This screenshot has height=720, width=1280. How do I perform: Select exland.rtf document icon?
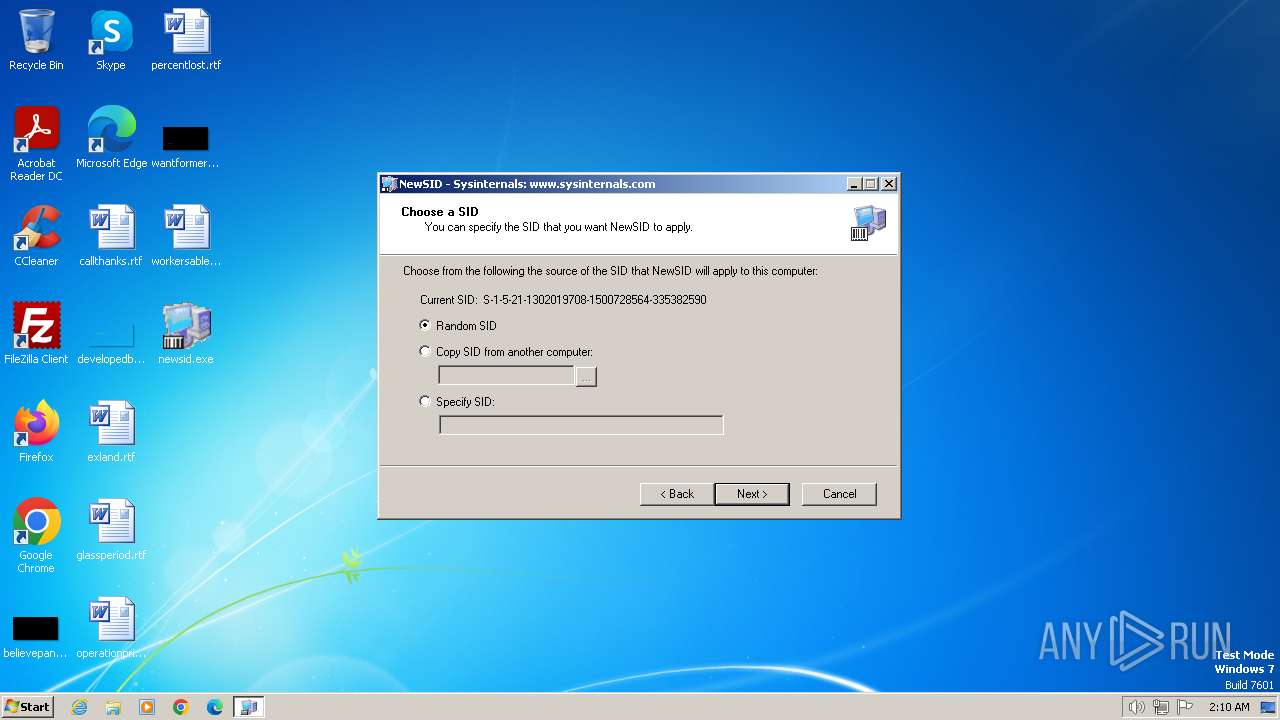[111, 432]
